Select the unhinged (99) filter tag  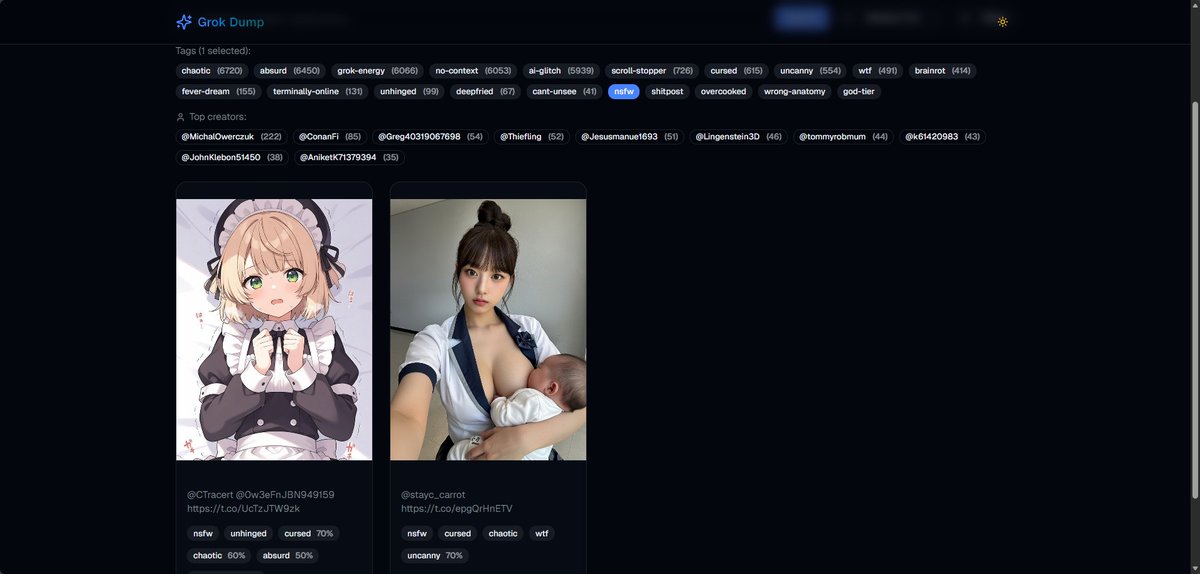410,91
